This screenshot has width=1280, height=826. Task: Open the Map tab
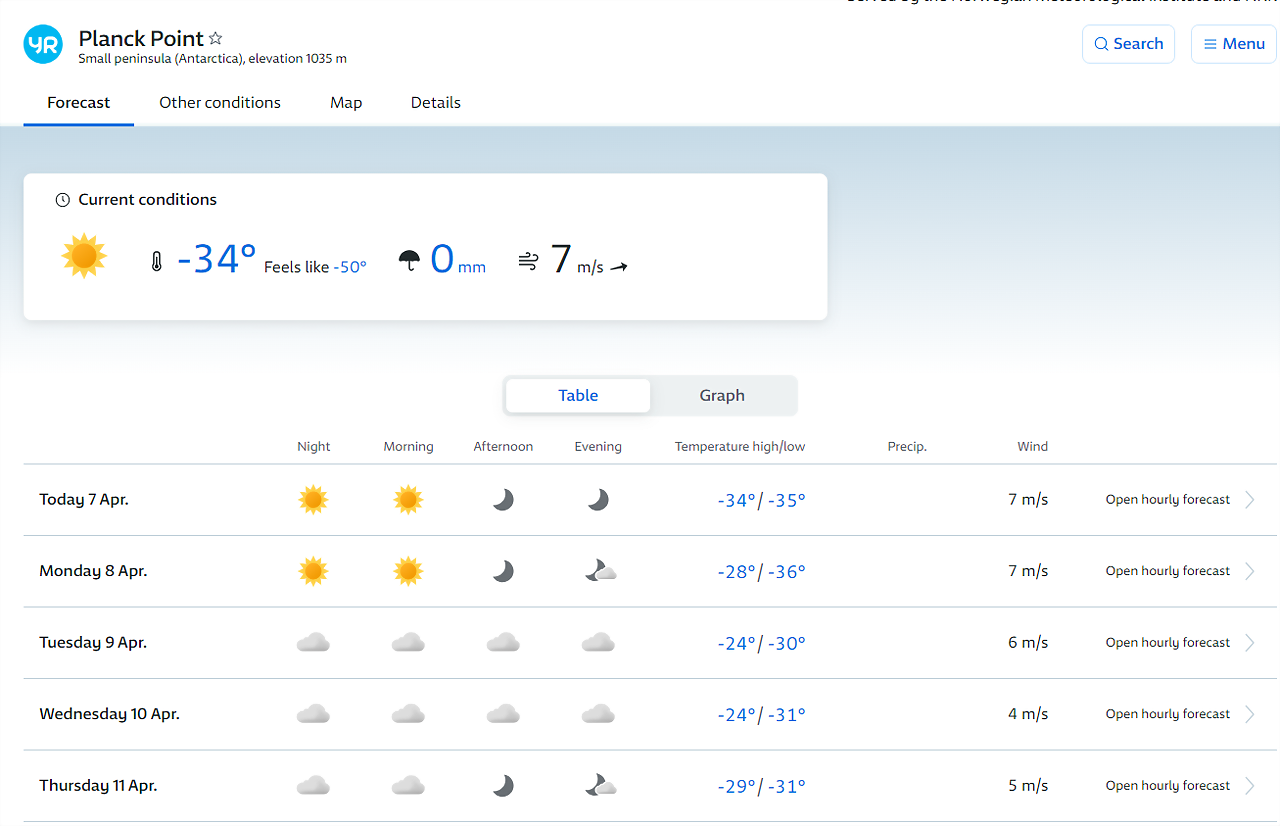pos(346,103)
